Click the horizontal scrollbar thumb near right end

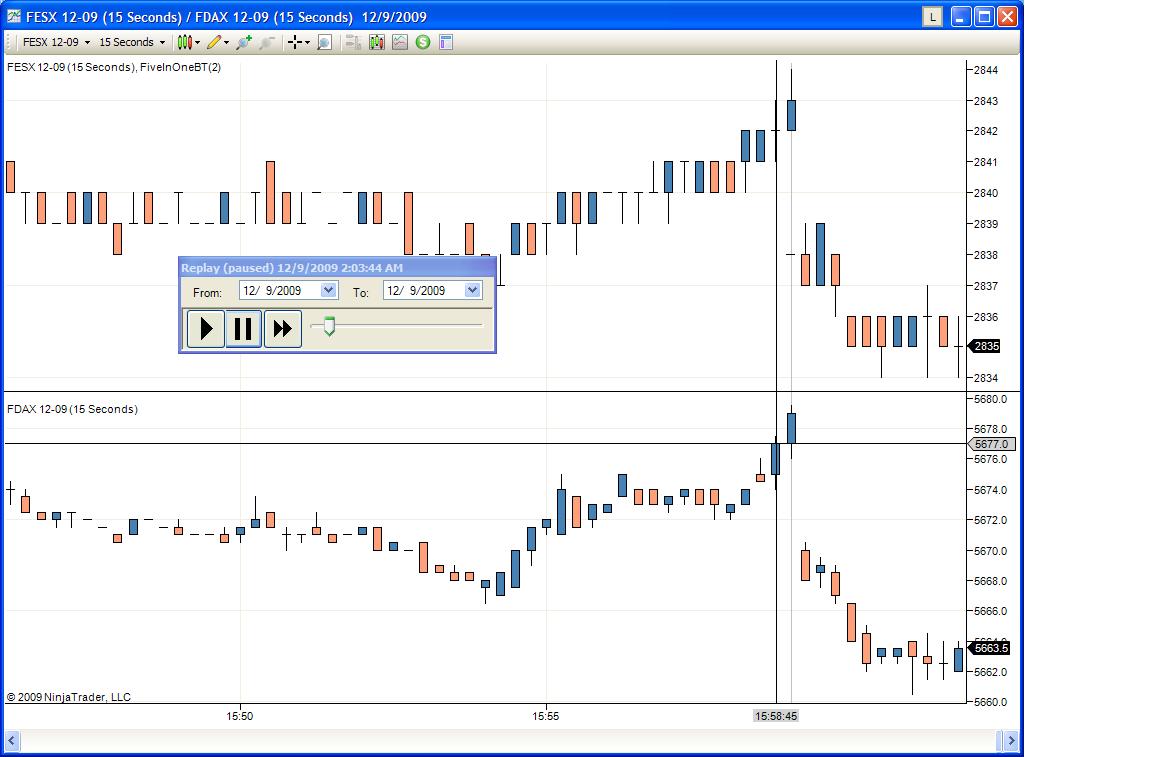[x=998, y=740]
